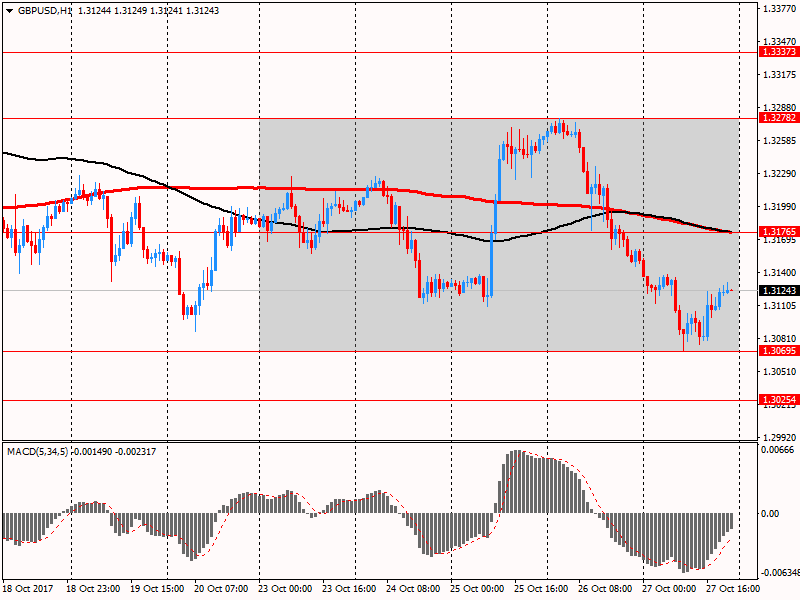Image resolution: width=800 pixels, height=600 pixels.
Task: Click the 1.33770 price scale value
Action: pos(780,8)
